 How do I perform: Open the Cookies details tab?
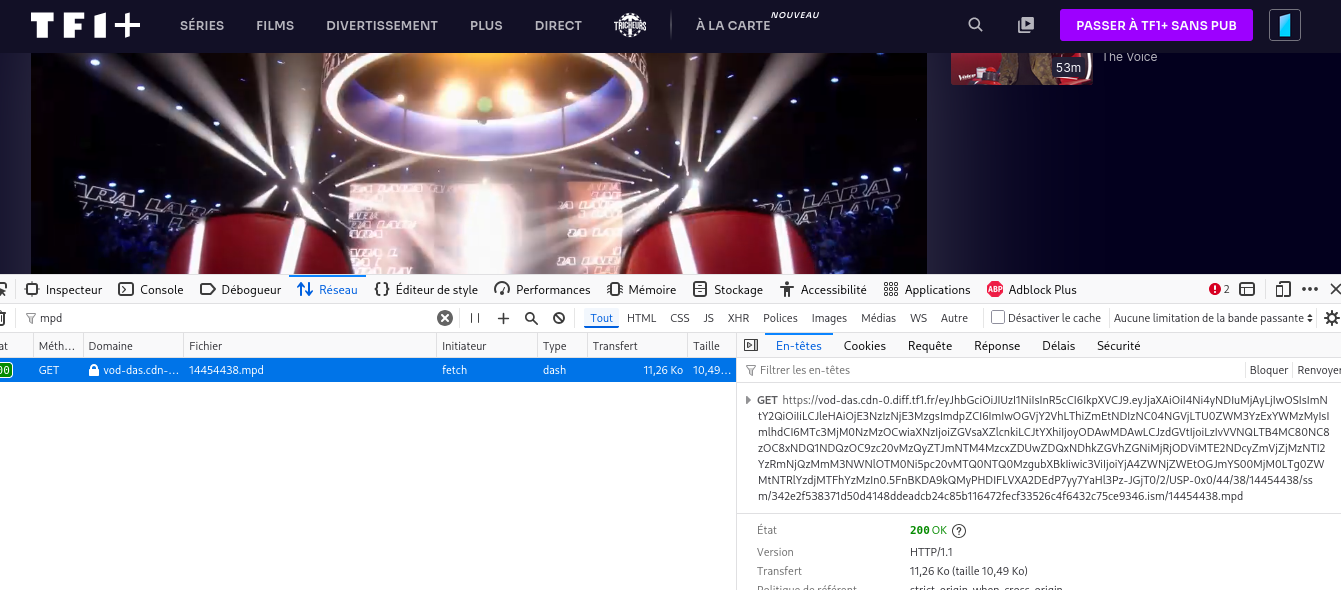[865, 346]
